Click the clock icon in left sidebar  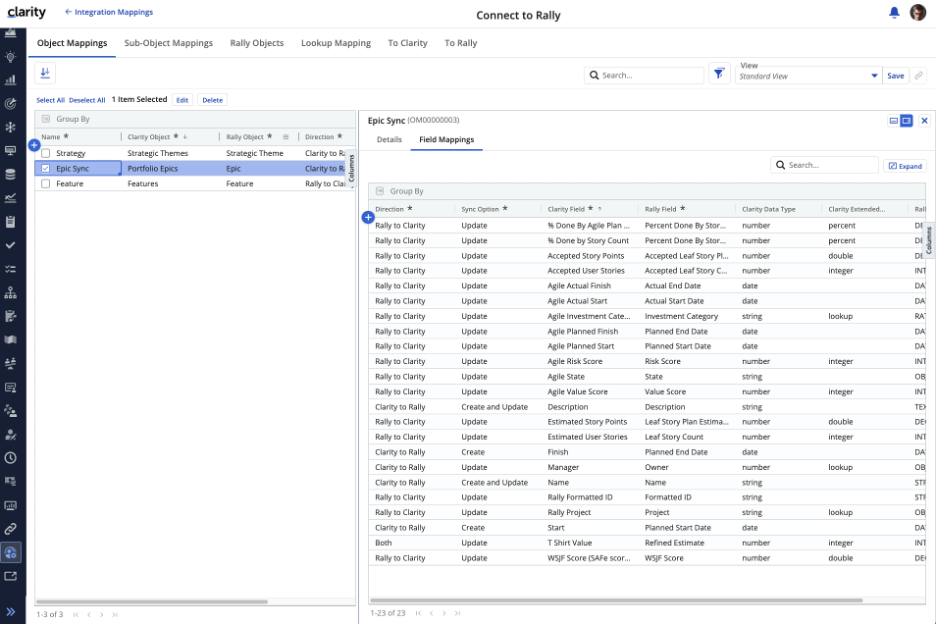(x=11, y=457)
